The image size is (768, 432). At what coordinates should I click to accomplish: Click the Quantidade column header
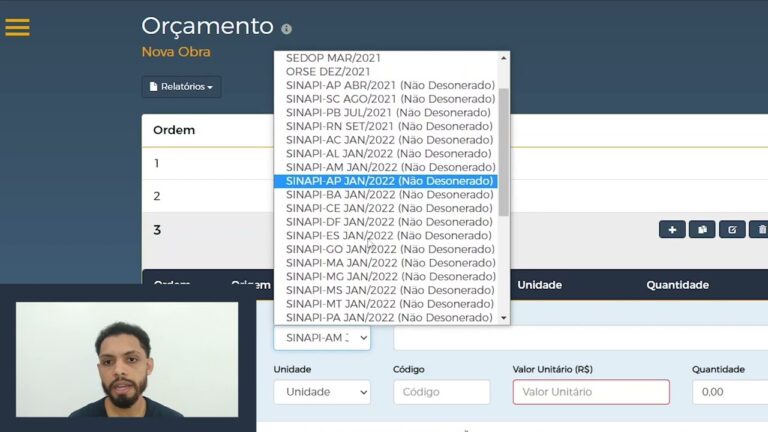click(677, 285)
